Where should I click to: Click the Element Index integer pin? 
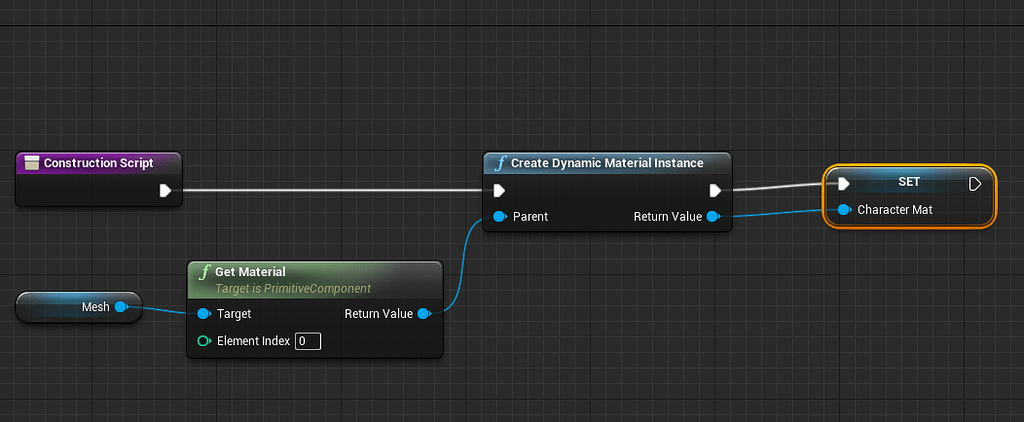pos(204,341)
